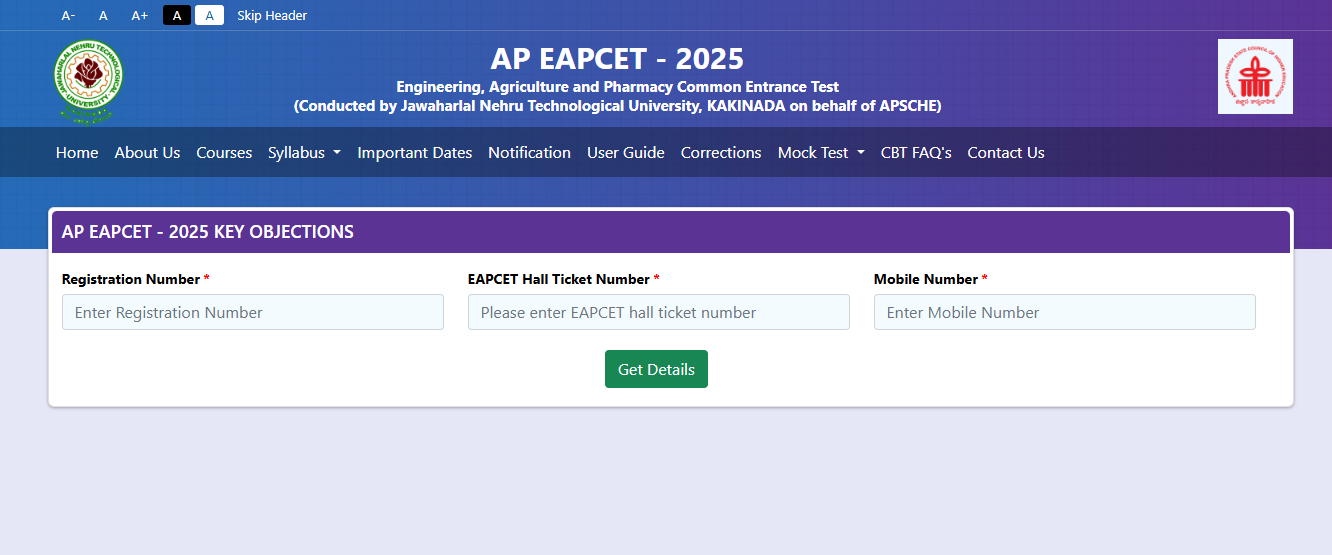The width and height of the screenshot is (1332, 555).
Task: Open the Courses menu item
Action: (224, 153)
